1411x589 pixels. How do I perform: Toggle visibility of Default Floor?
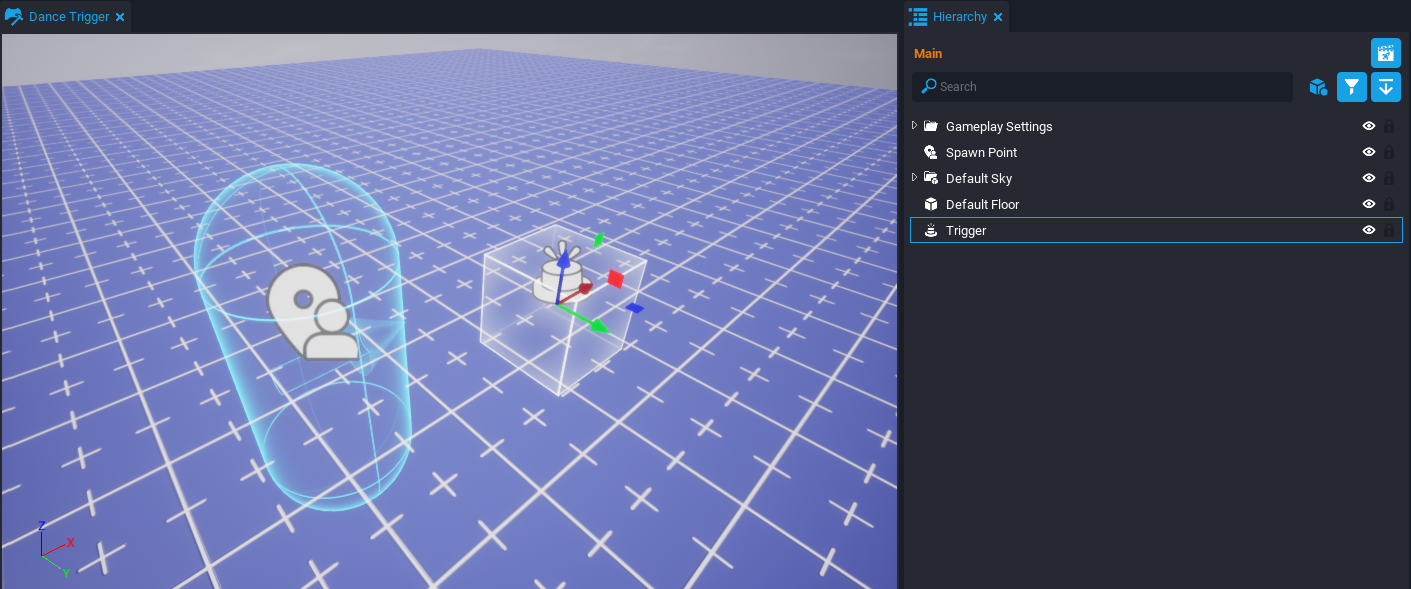(1369, 204)
